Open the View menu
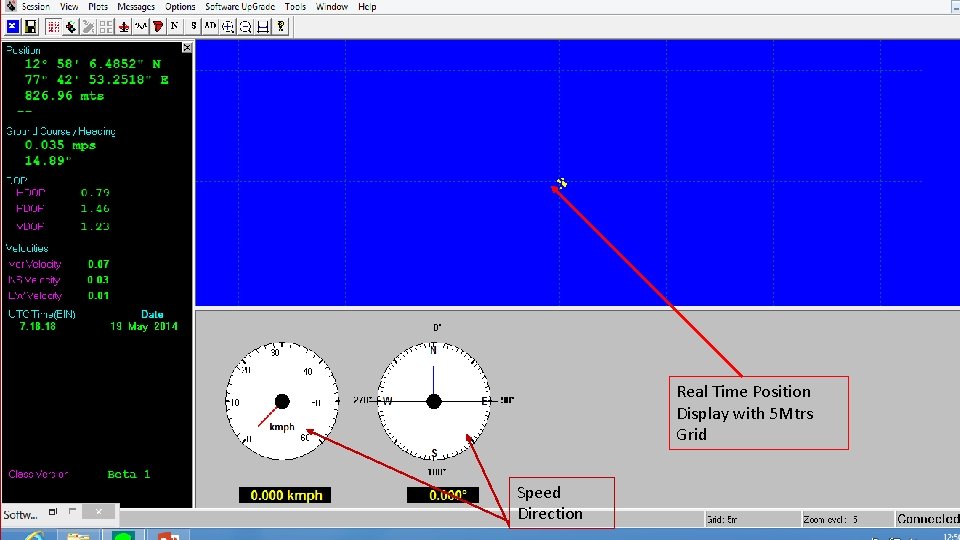The image size is (960, 540). pos(69,7)
